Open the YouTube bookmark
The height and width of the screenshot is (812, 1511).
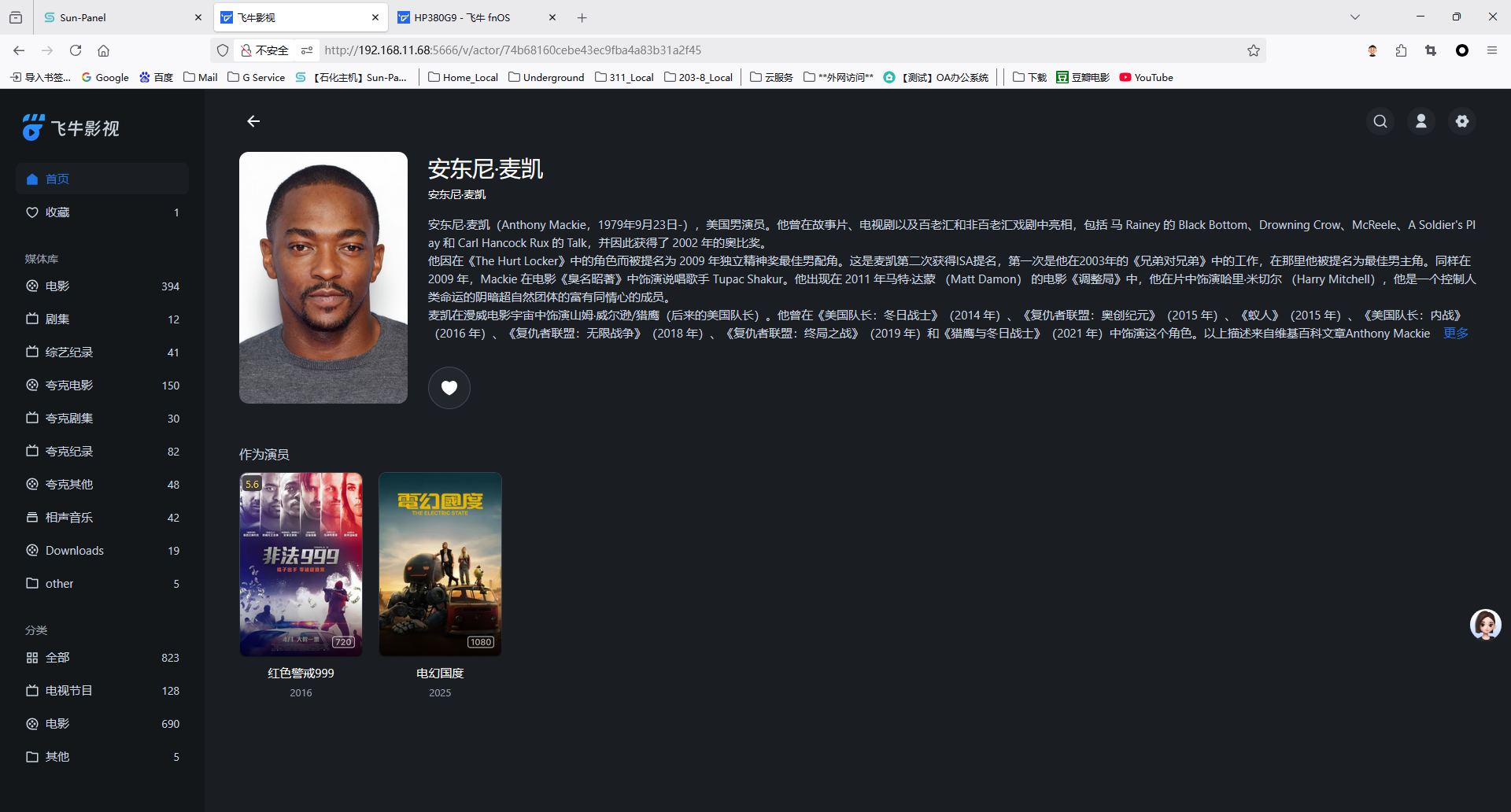1146,77
